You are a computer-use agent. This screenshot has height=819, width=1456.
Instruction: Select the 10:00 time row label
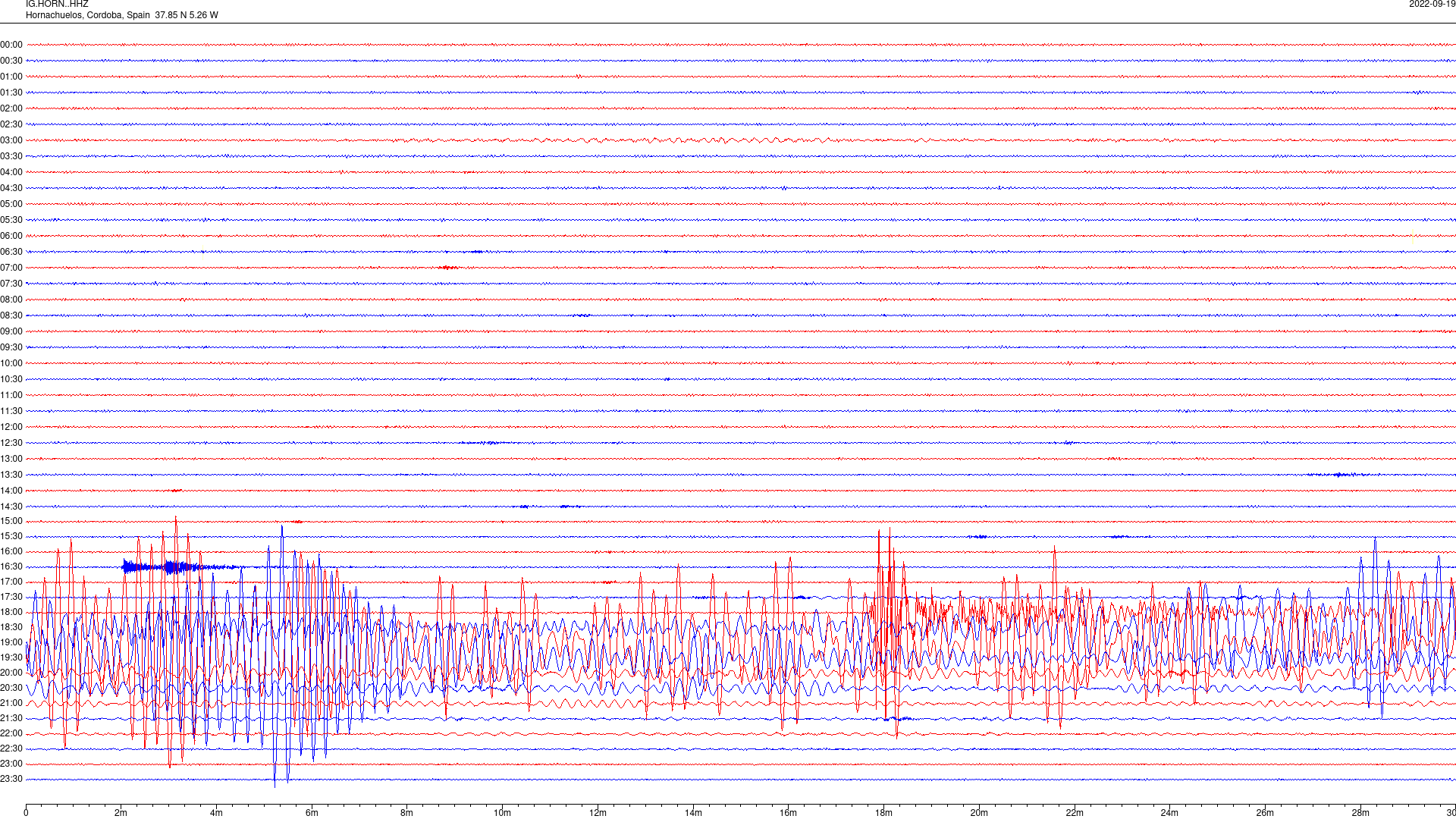pos(11,363)
